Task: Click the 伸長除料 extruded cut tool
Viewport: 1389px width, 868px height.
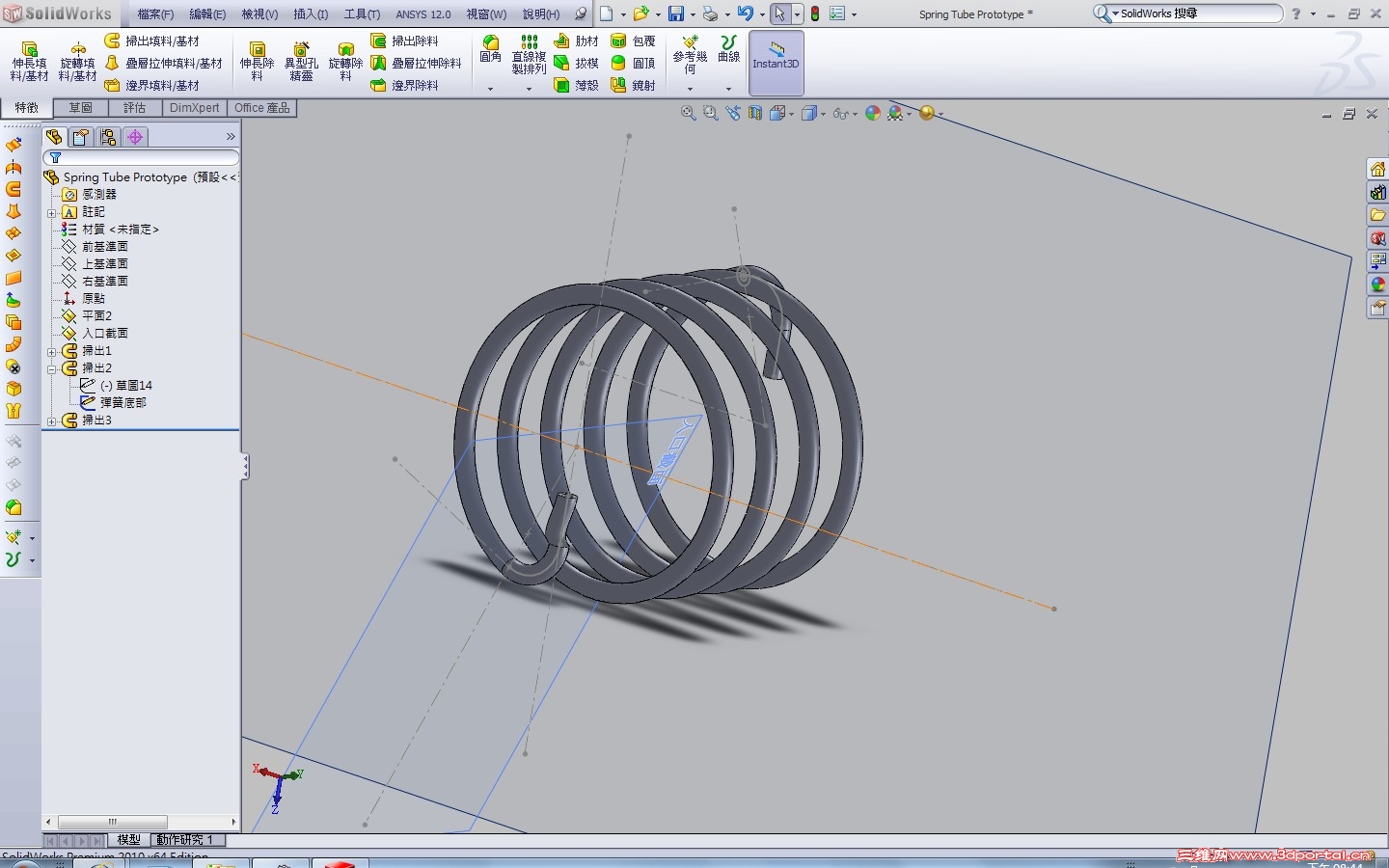Action: coord(257,62)
